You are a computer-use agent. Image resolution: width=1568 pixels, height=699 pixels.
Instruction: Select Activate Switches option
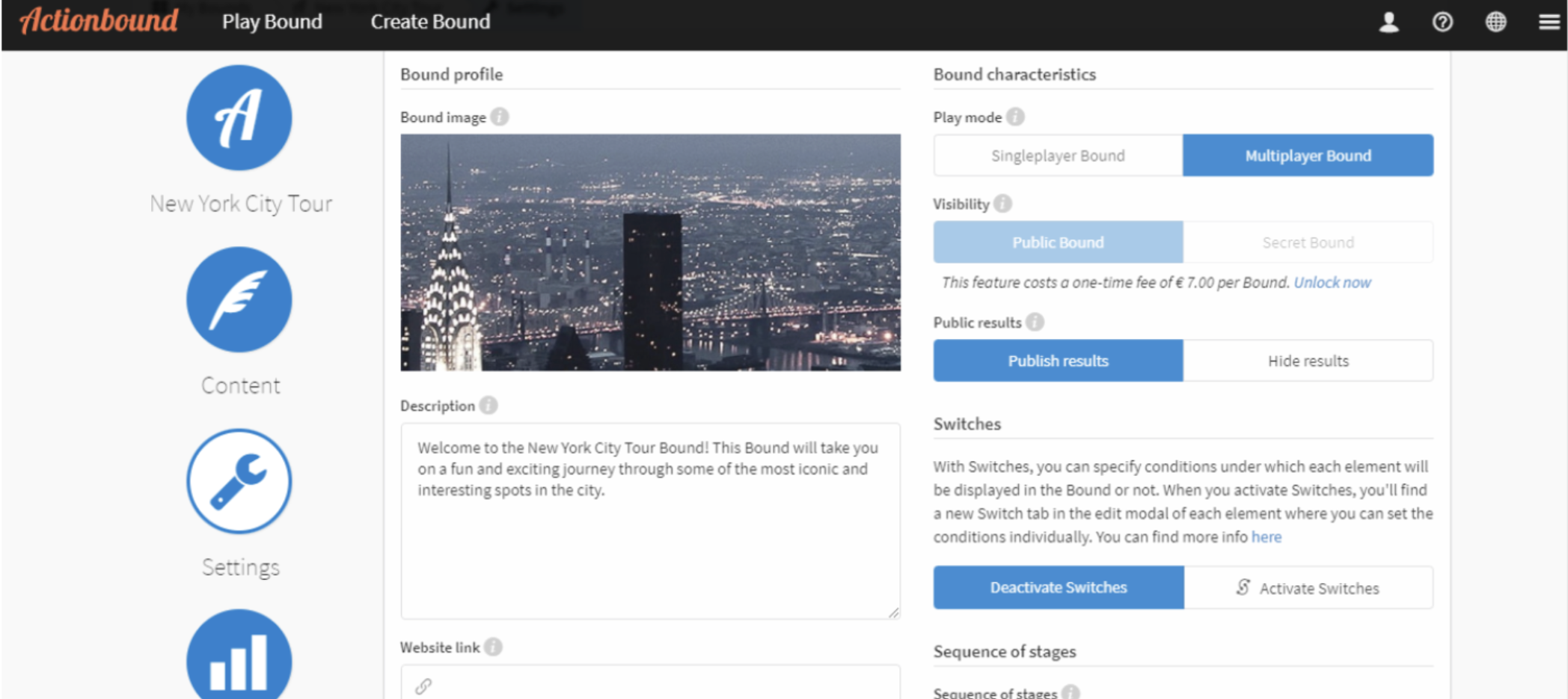tap(1308, 587)
